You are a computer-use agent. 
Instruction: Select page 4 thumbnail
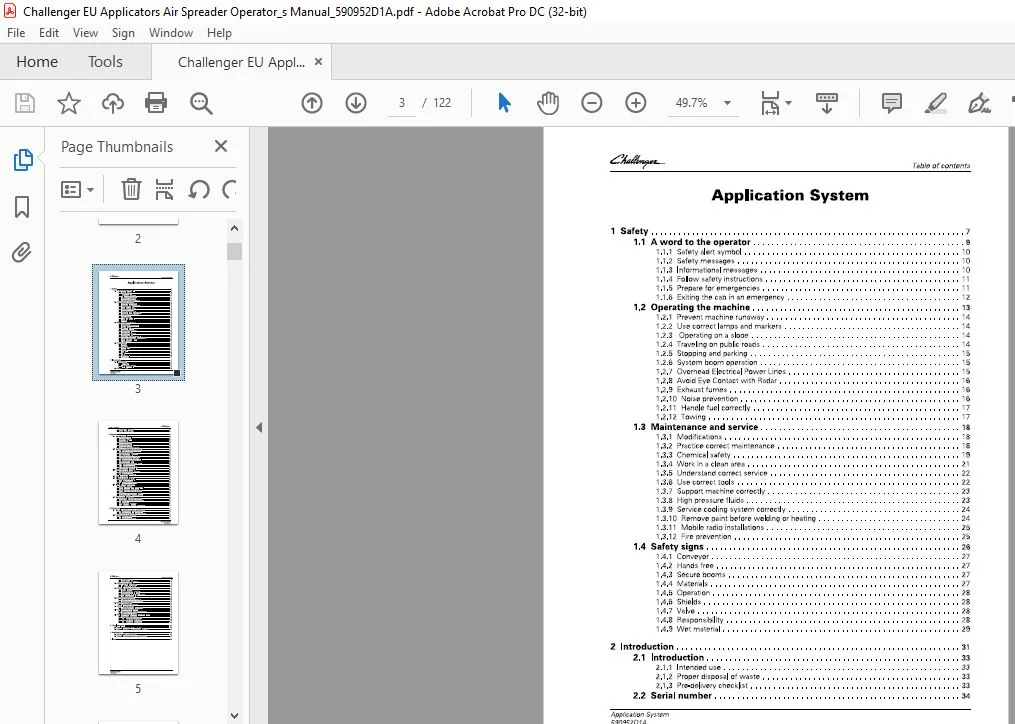tap(139, 472)
